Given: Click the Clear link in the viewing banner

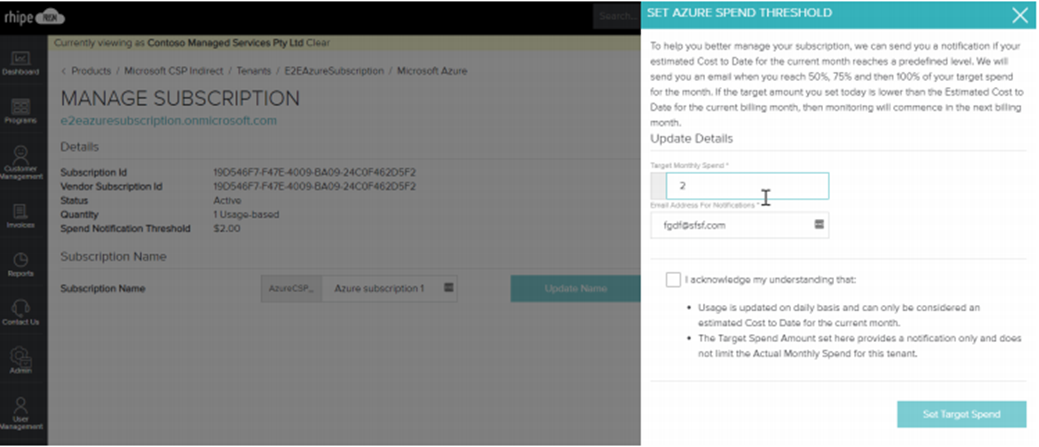Looking at the screenshot, I should 317,42.
